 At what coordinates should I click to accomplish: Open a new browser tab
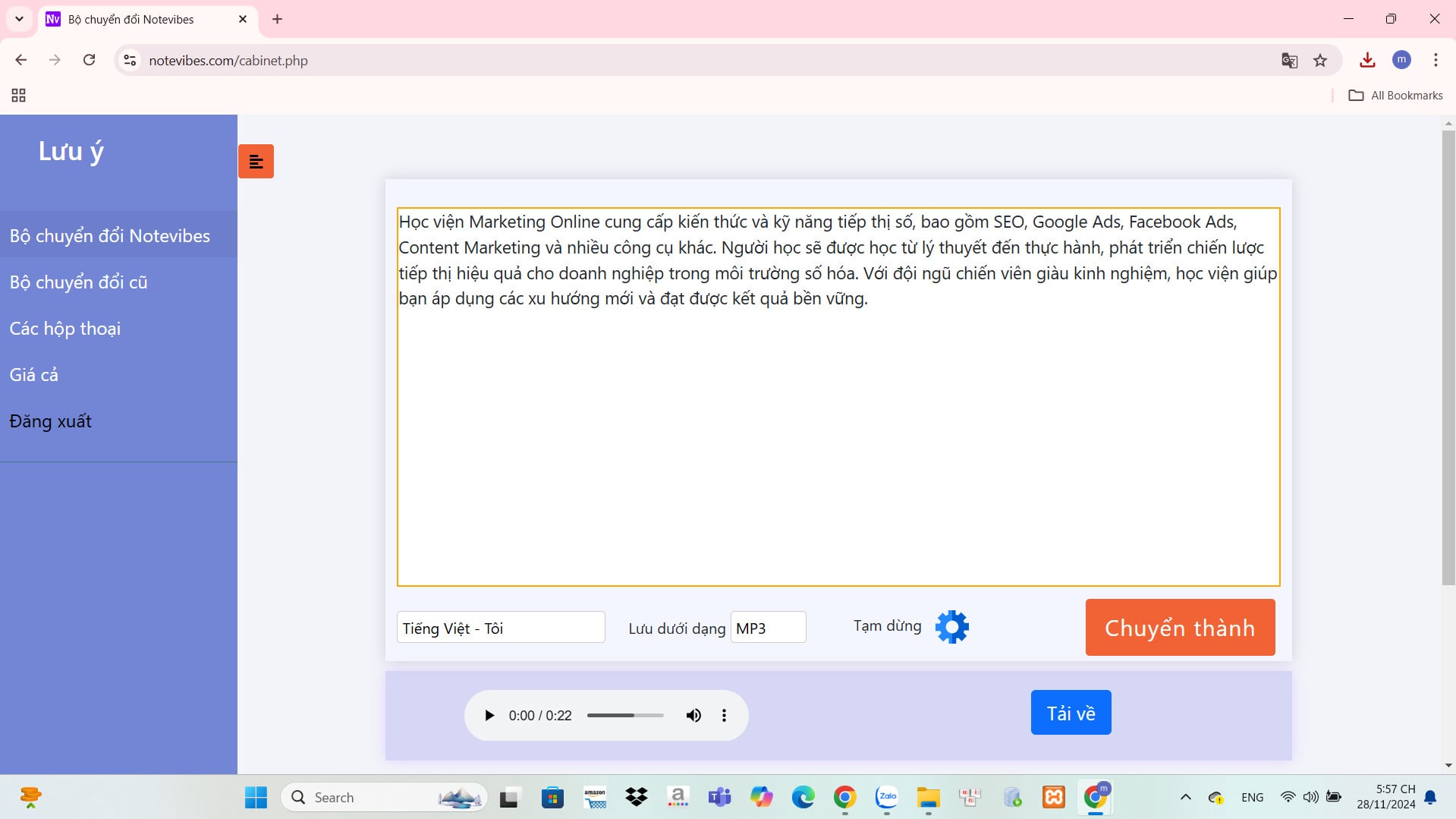coord(277,19)
